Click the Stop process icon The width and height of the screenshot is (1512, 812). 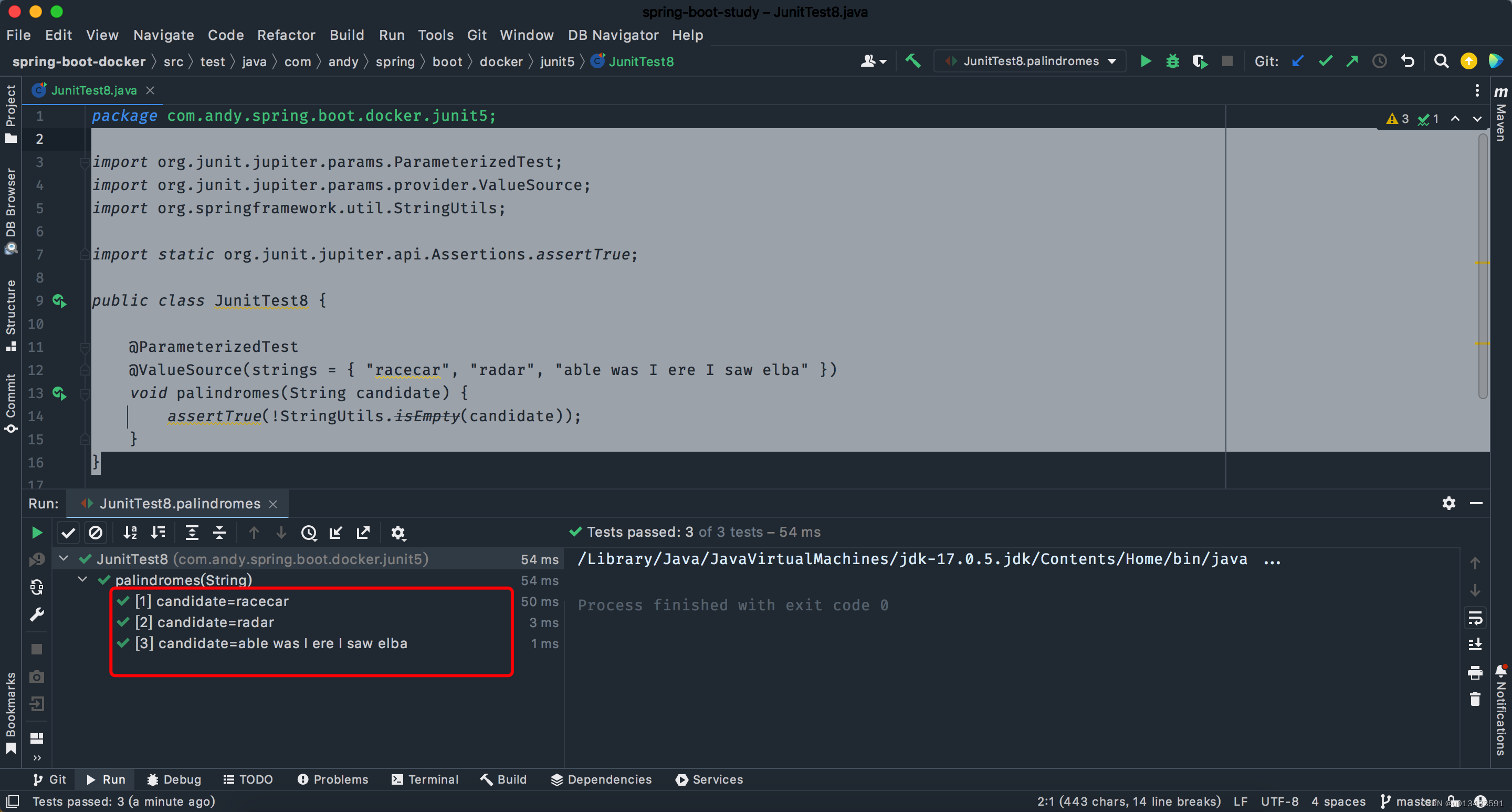pos(1227,62)
